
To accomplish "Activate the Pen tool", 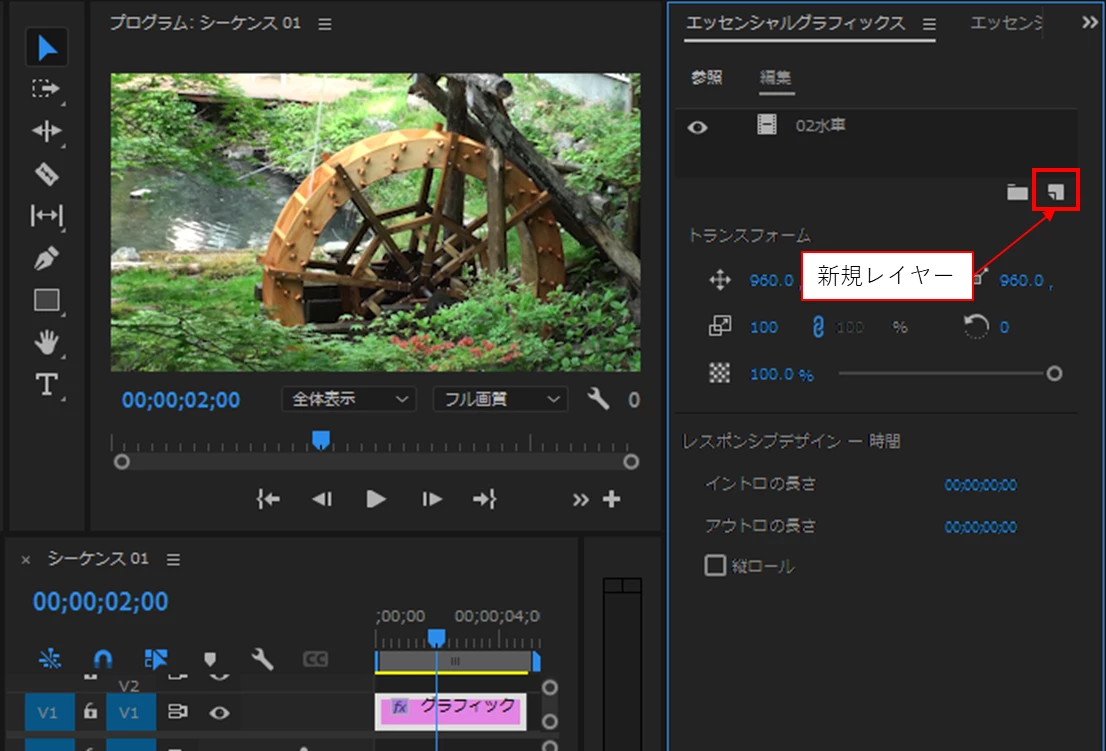I will (x=47, y=258).
